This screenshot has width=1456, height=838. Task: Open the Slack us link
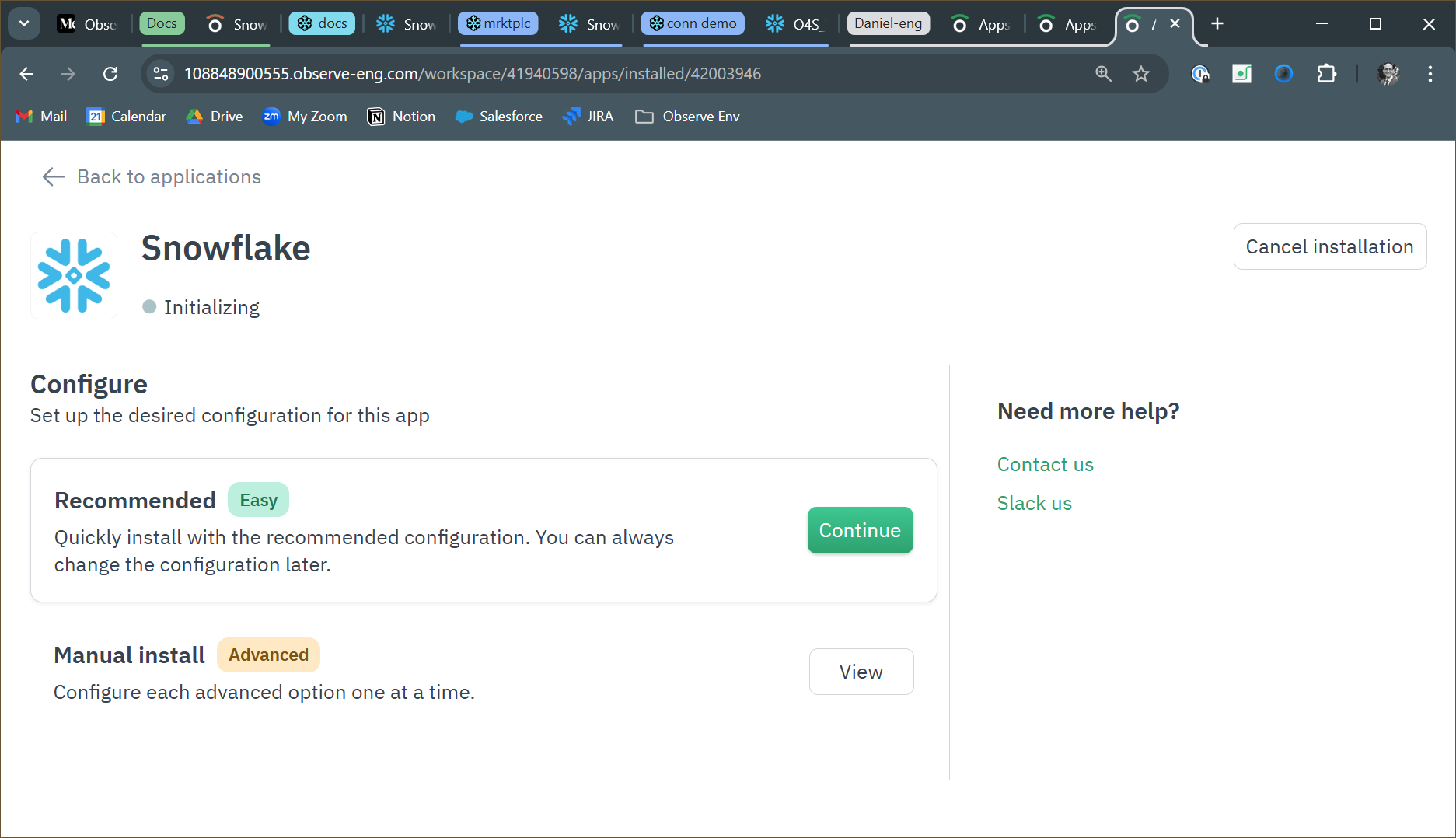(1034, 504)
